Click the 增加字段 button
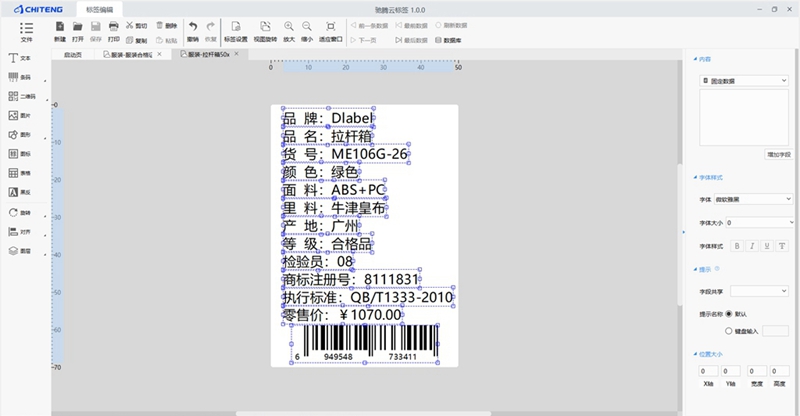 point(777,155)
